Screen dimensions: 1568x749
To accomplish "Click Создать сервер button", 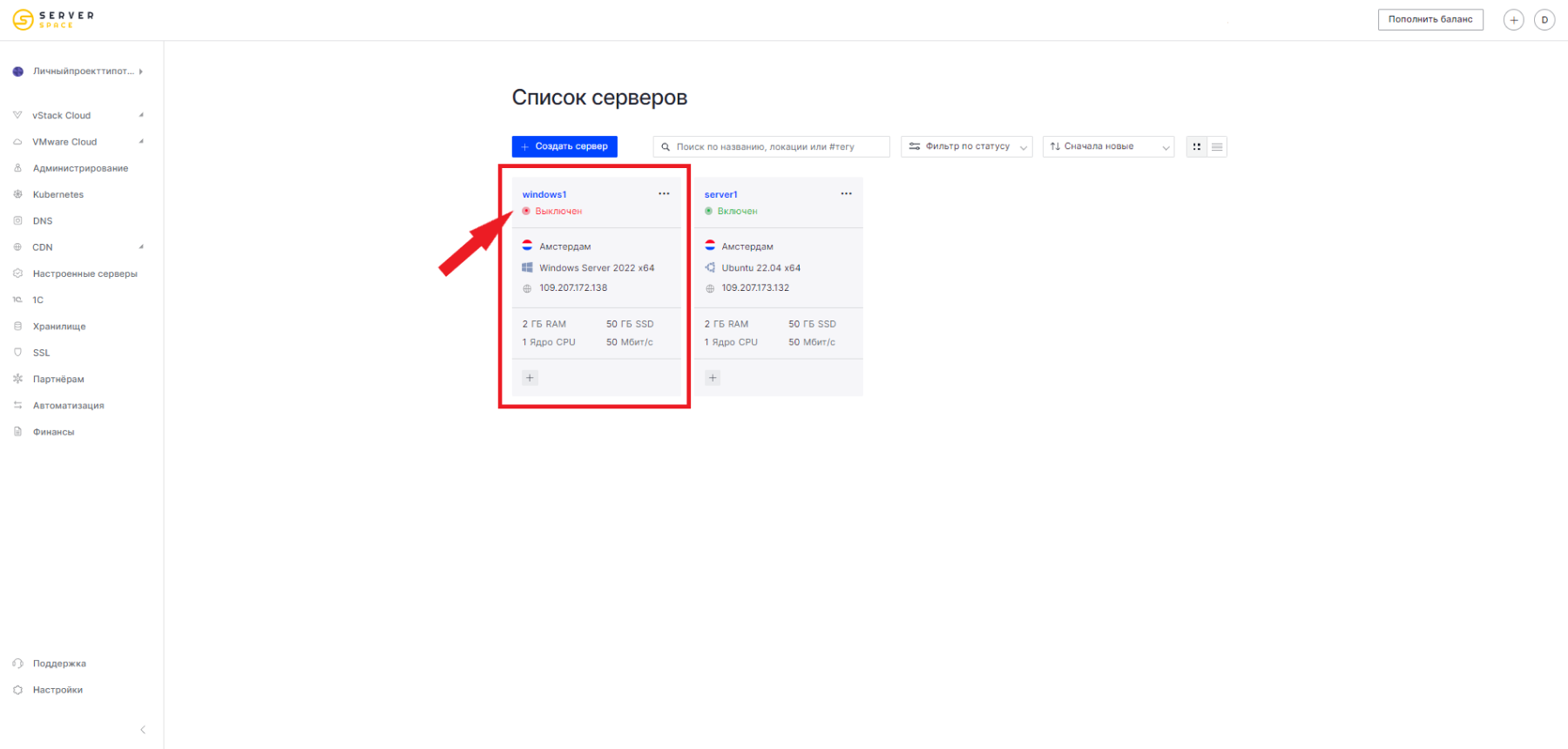I will (x=564, y=146).
